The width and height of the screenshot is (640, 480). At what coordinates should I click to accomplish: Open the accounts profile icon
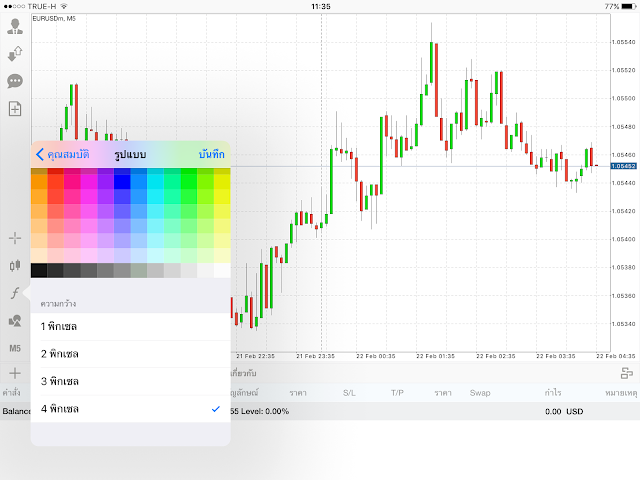15,26
